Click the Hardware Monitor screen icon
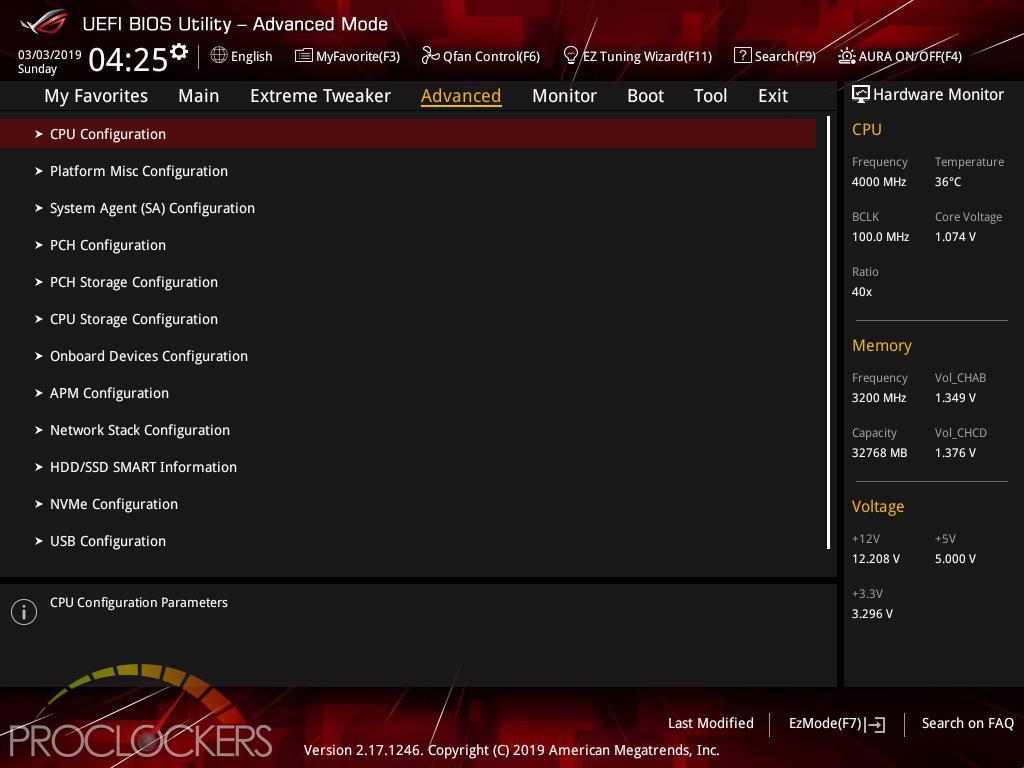This screenshot has width=1024, height=768. pyautogui.click(x=861, y=94)
